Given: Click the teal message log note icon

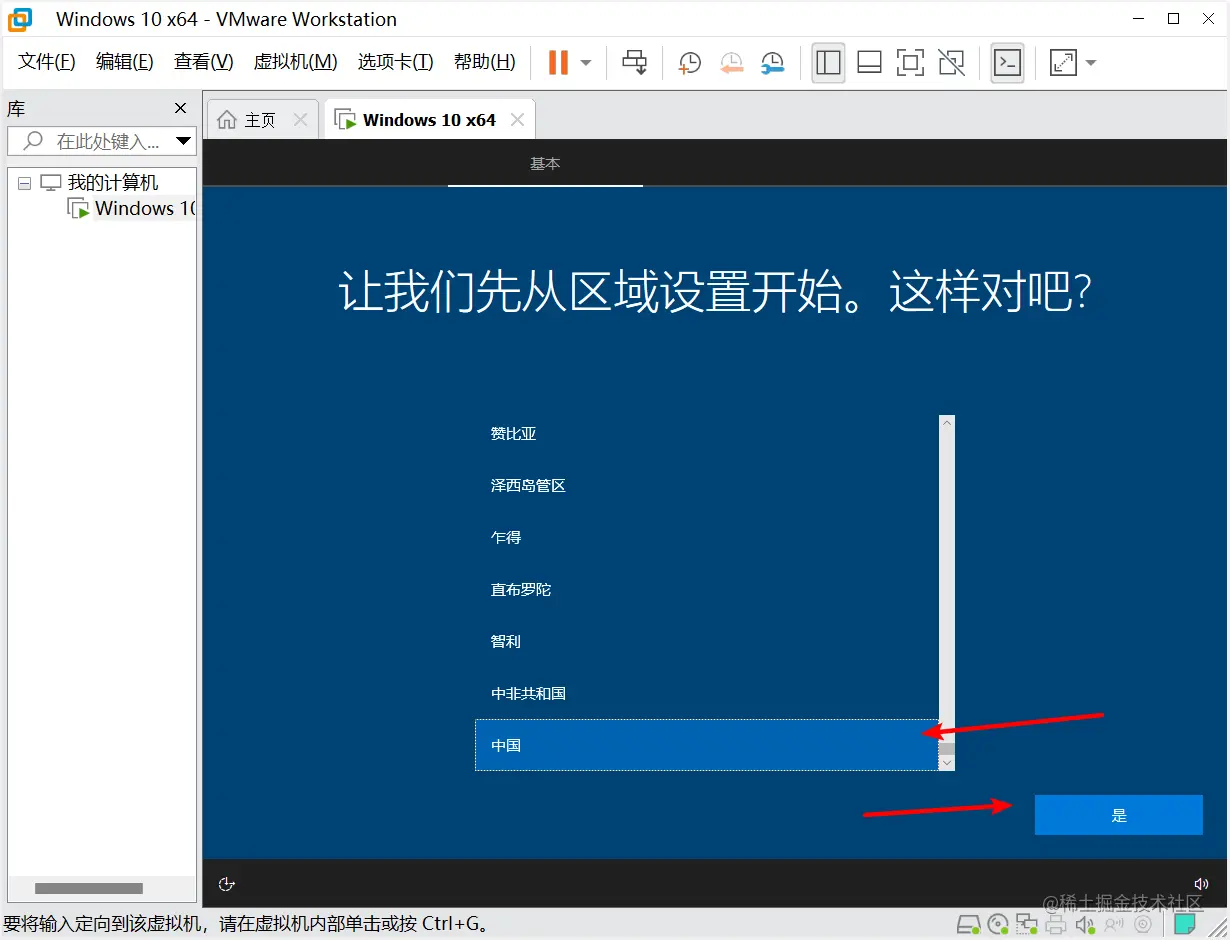Looking at the screenshot, I should pyautogui.click(x=1184, y=923).
